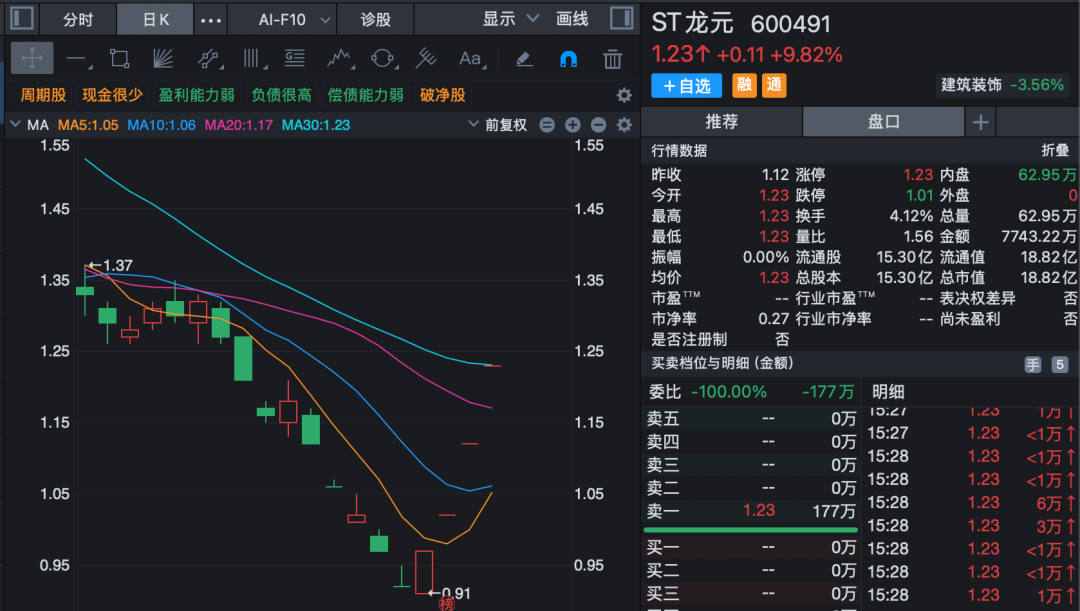Switch to the 推荐 tab
Image resolution: width=1080 pixels, height=611 pixels.
click(x=722, y=122)
